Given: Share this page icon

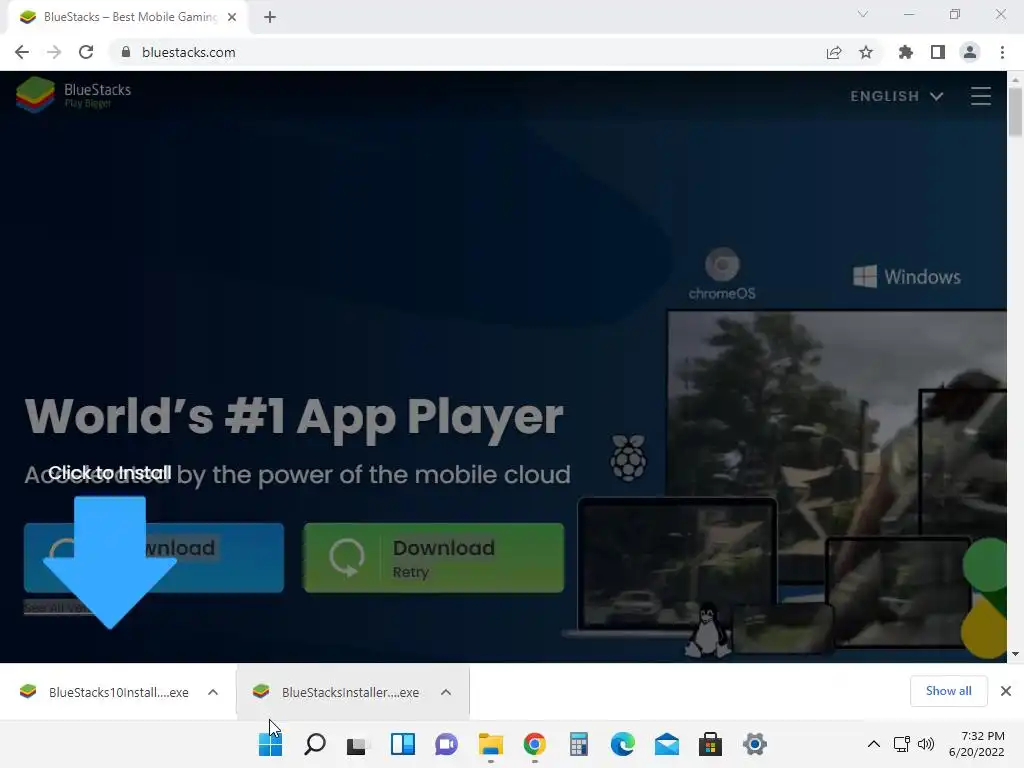Looking at the screenshot, I should tap(834, 52).
